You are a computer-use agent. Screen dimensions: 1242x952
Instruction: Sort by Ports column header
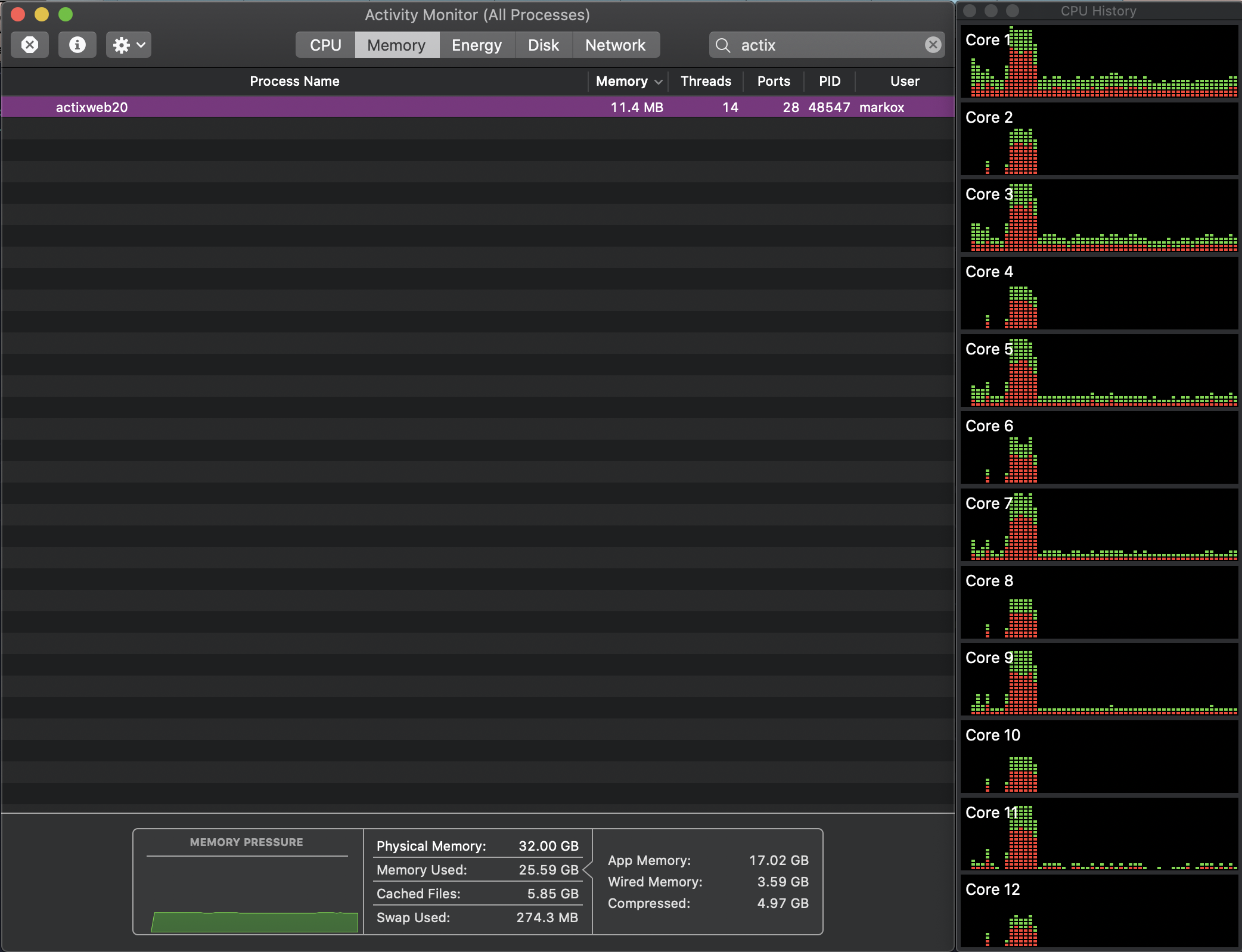tap(774, 81)
